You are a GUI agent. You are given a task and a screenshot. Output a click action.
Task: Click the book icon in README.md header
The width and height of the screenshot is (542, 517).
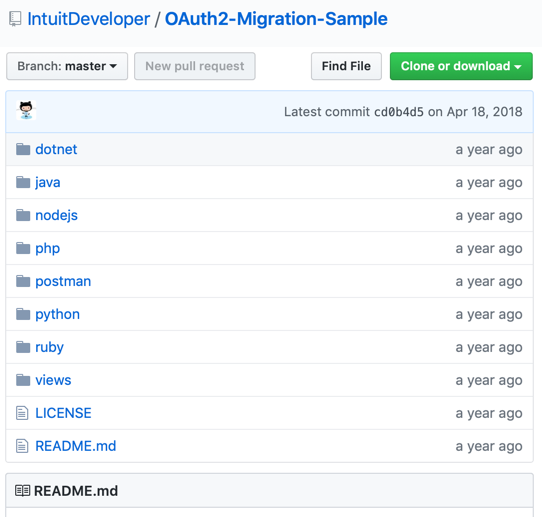(22, 491)
